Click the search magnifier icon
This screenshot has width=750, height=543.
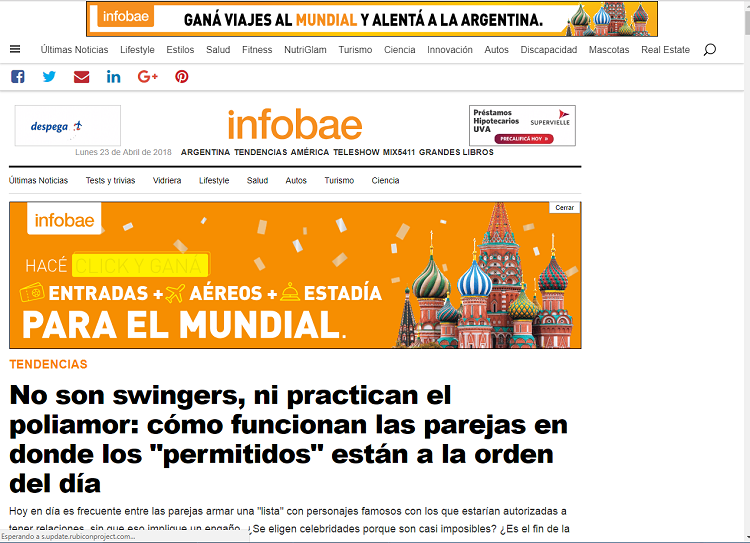(710, 49)
